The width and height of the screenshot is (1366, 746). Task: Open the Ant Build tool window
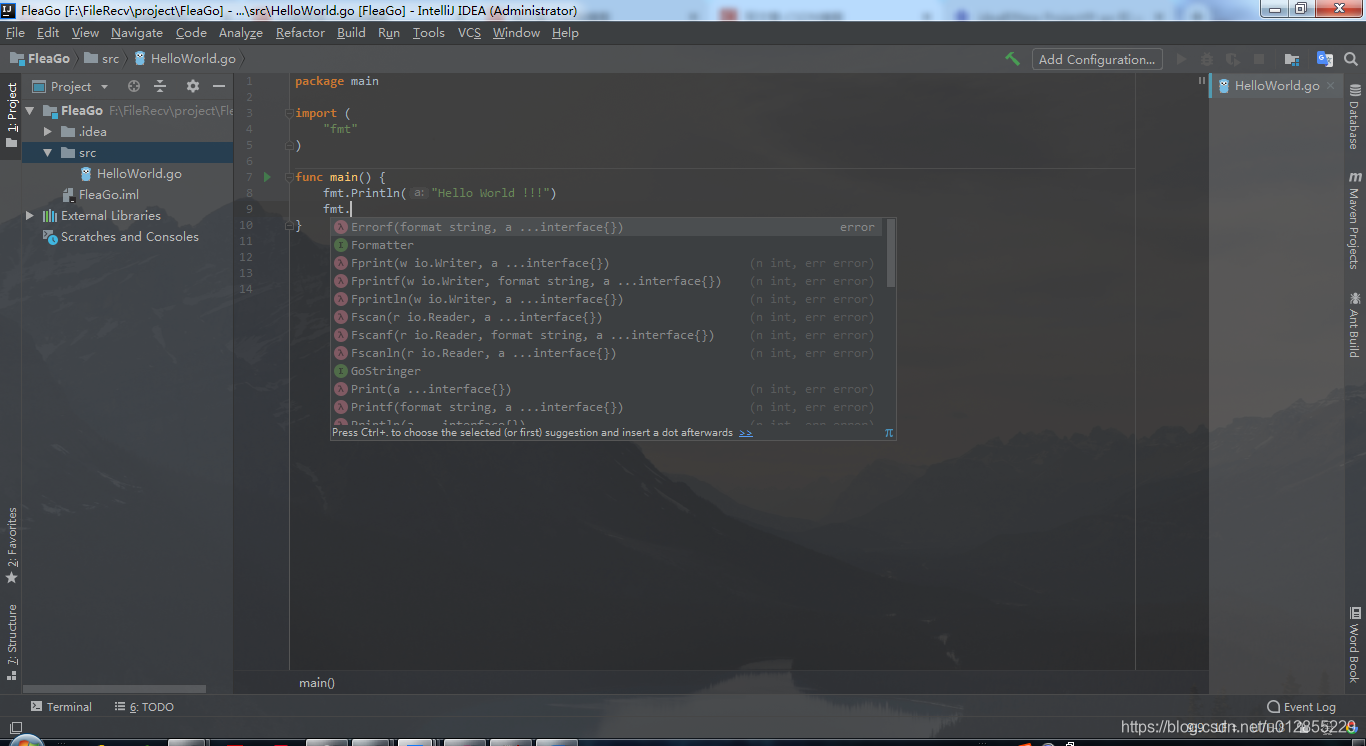(x=1355, y=324)
